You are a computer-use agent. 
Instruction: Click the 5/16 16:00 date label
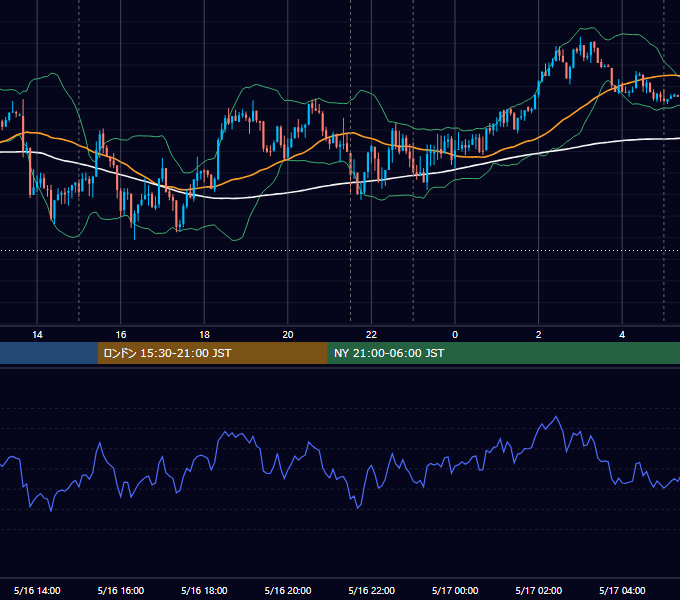pos(121,590)
